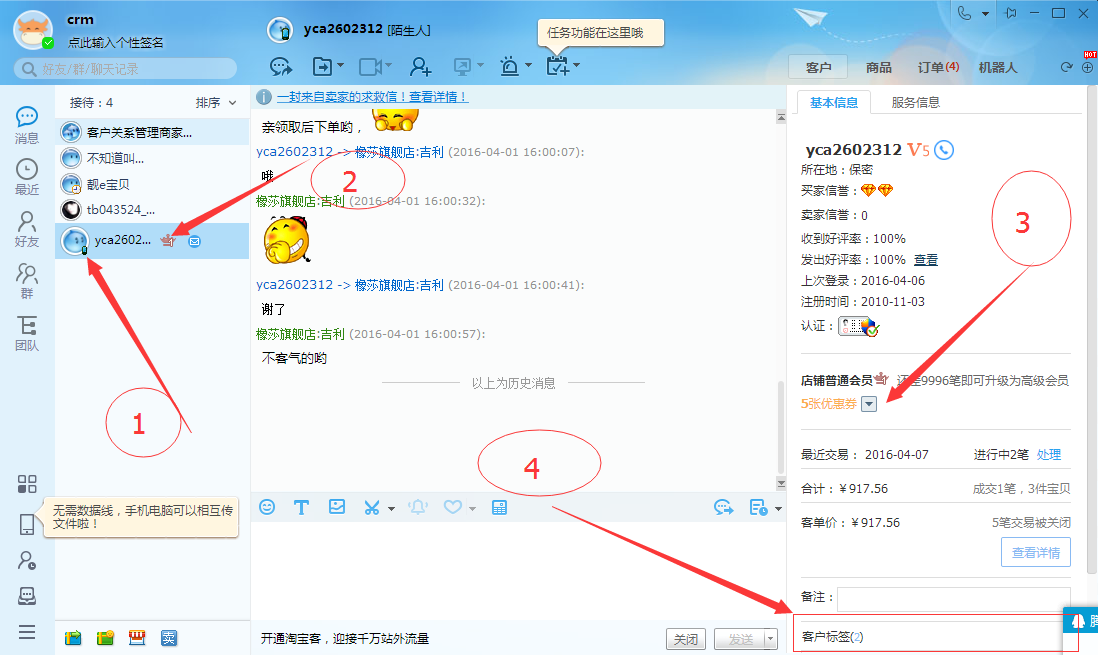Open the 好友 friends list icon
1098x655 pixels.
point(27,228)
